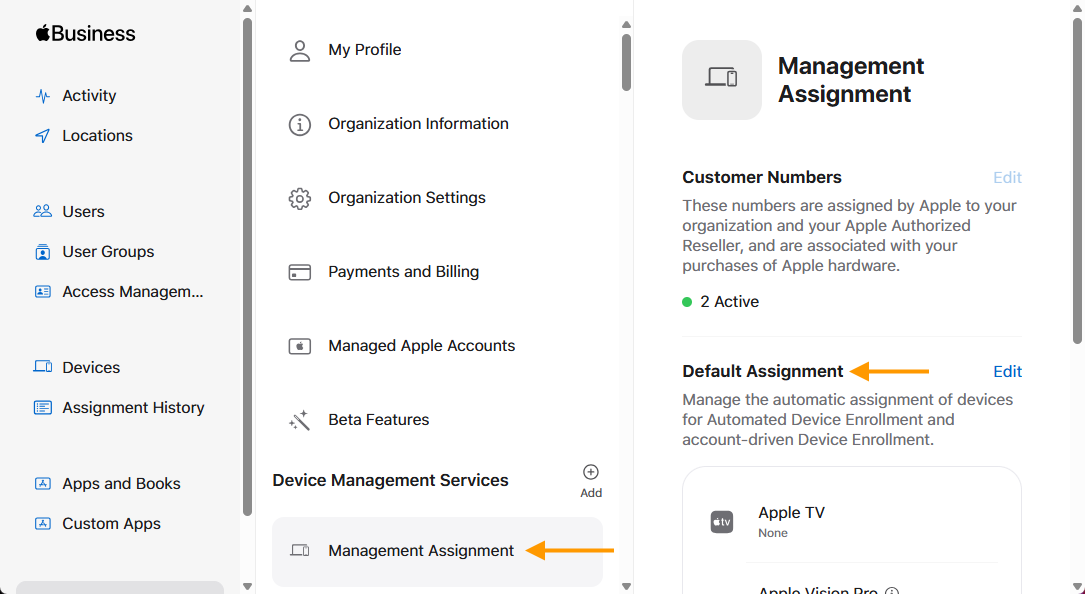
Task: Click the Default Assignment heading
Action: click(763, 371)
